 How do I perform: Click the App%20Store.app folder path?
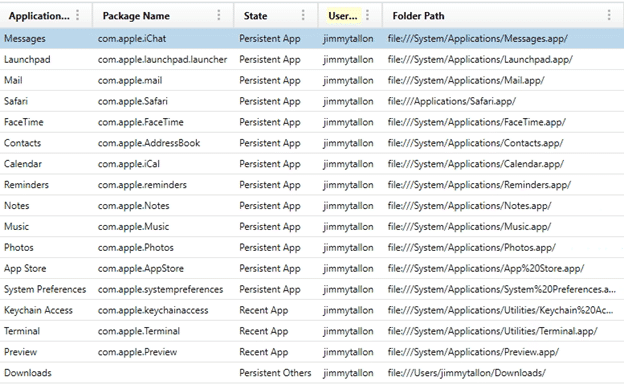point(486,269)
